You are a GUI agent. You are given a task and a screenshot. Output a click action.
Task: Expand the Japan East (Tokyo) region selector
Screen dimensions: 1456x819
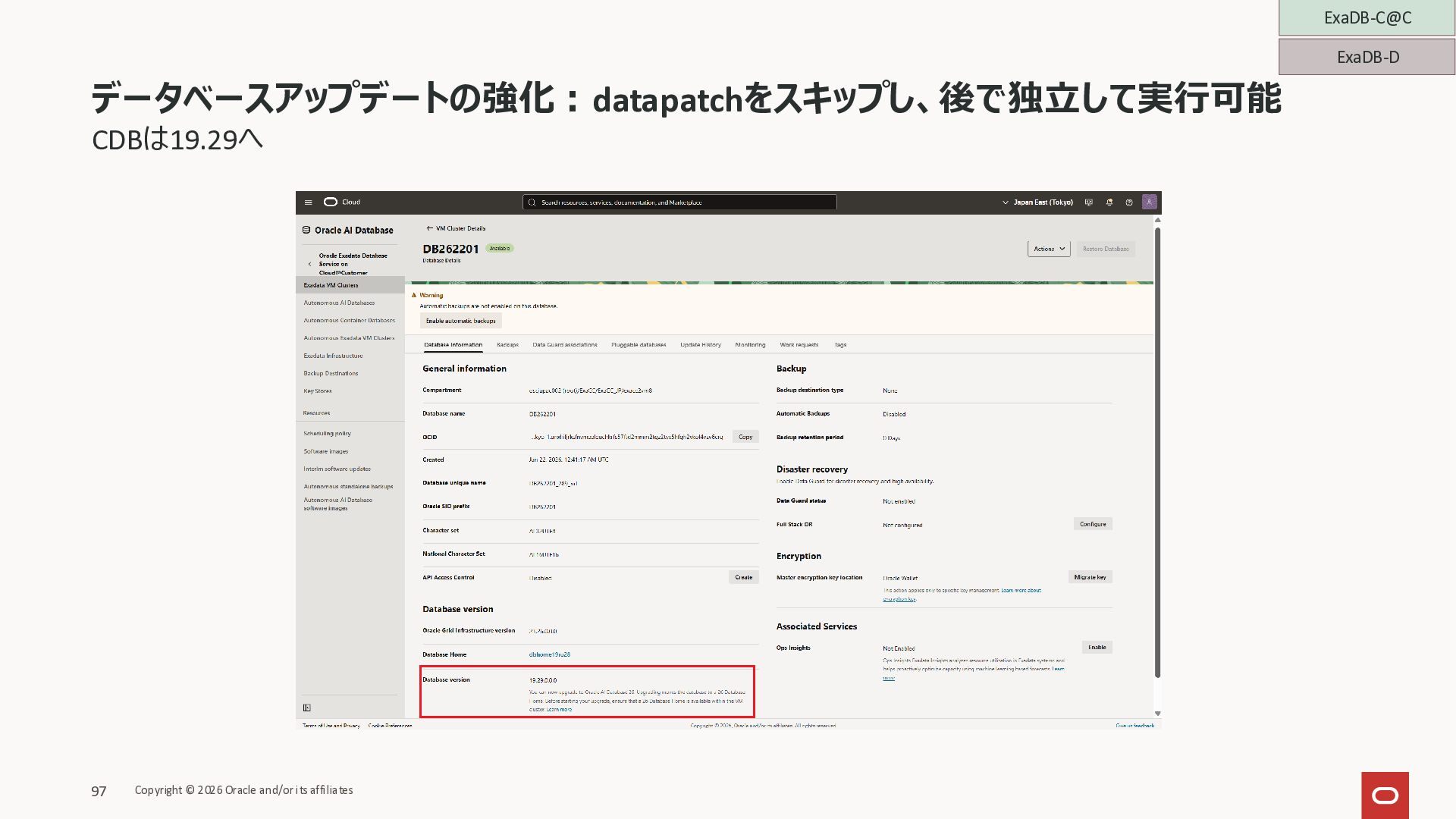point(1037,202)
